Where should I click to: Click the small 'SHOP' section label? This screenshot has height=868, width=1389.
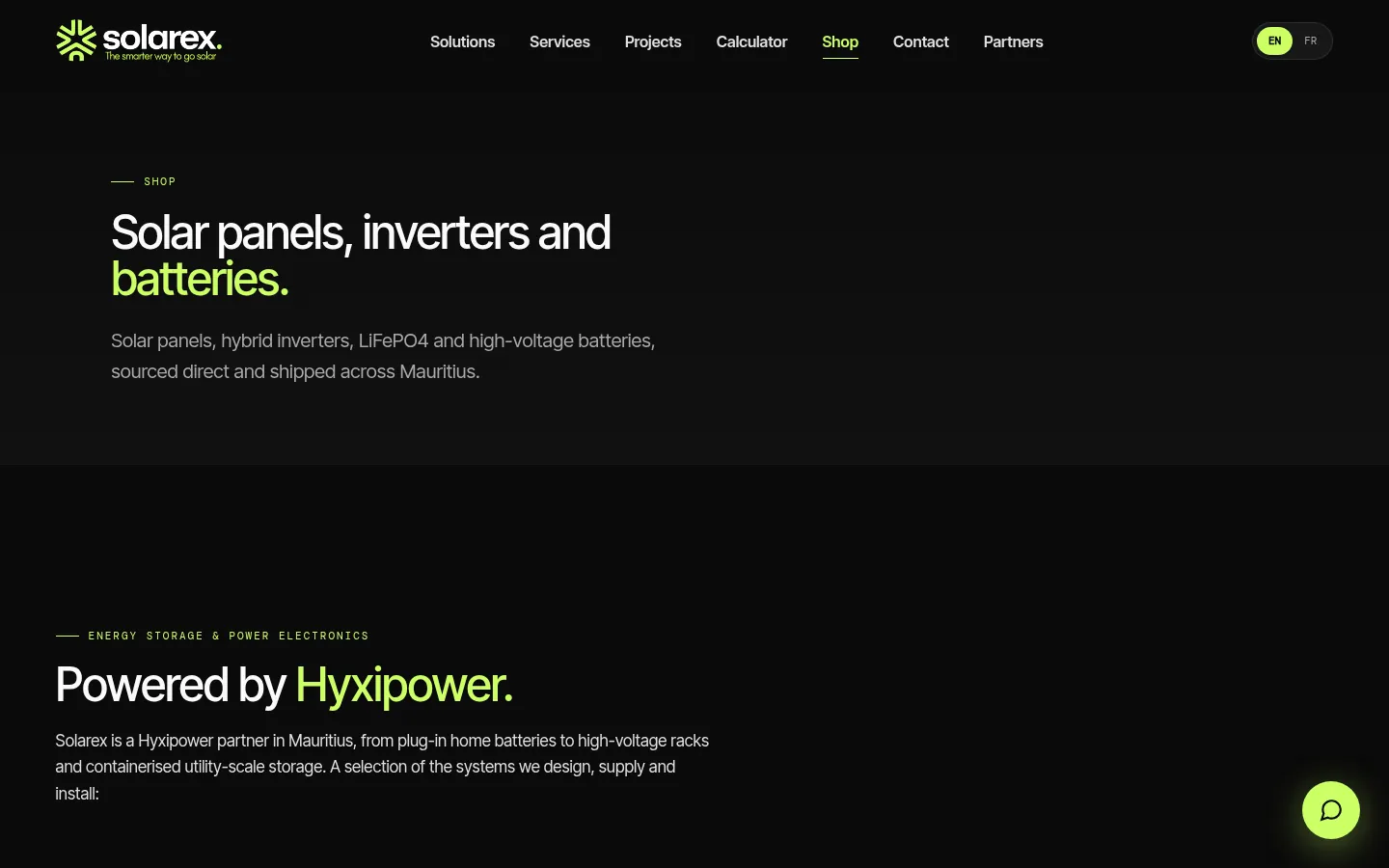point(160,181)
